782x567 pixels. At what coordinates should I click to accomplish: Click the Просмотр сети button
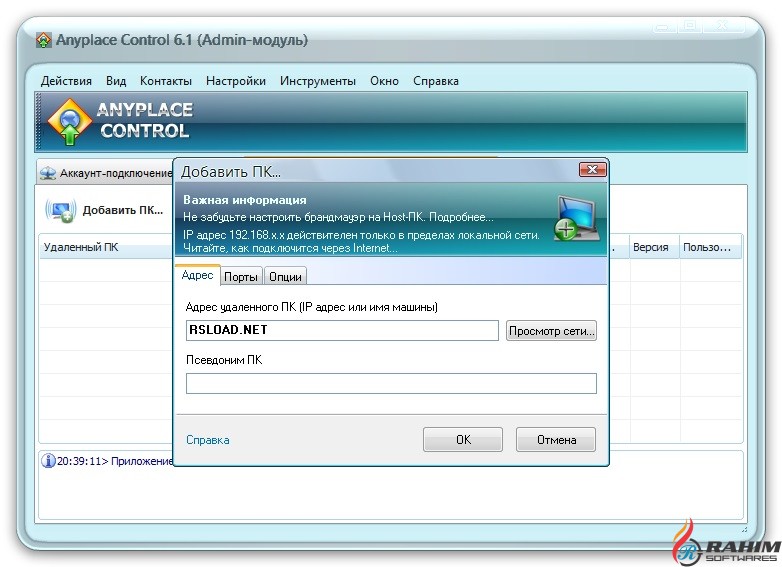(x=551, y=331)
